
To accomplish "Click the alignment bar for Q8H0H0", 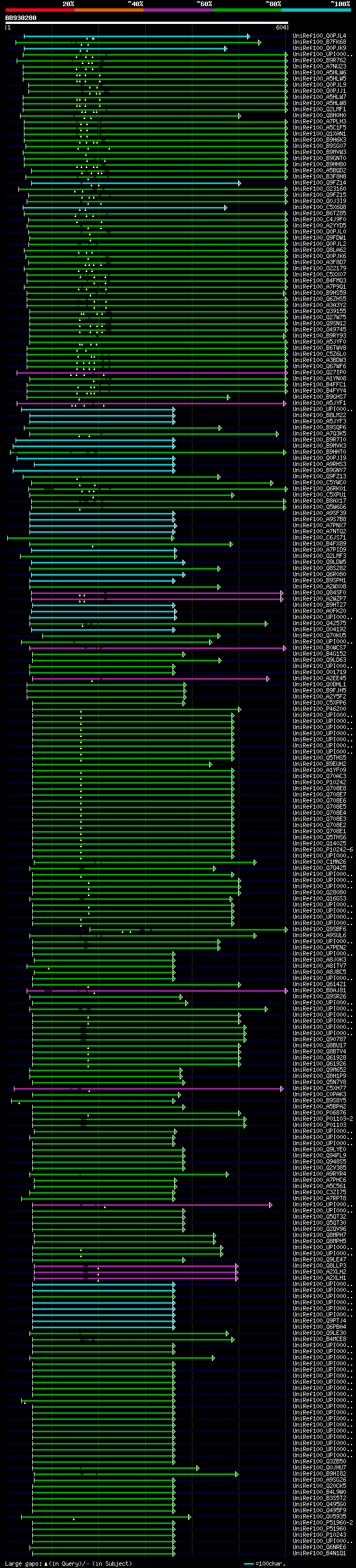I will [x=131, y=116].
